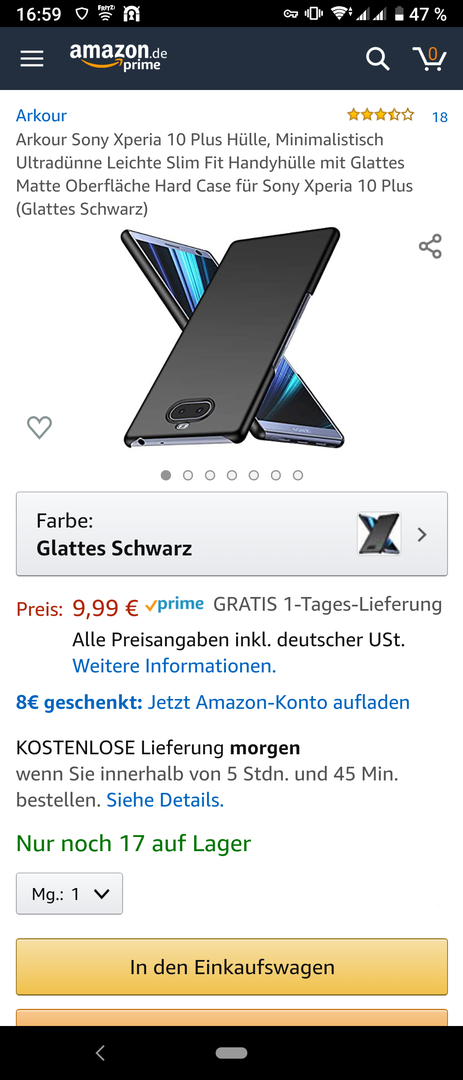This screenshot has height=1080, width=463.
Task: Tap In den Einkaufswagen button
Action: tap(232, 966)
